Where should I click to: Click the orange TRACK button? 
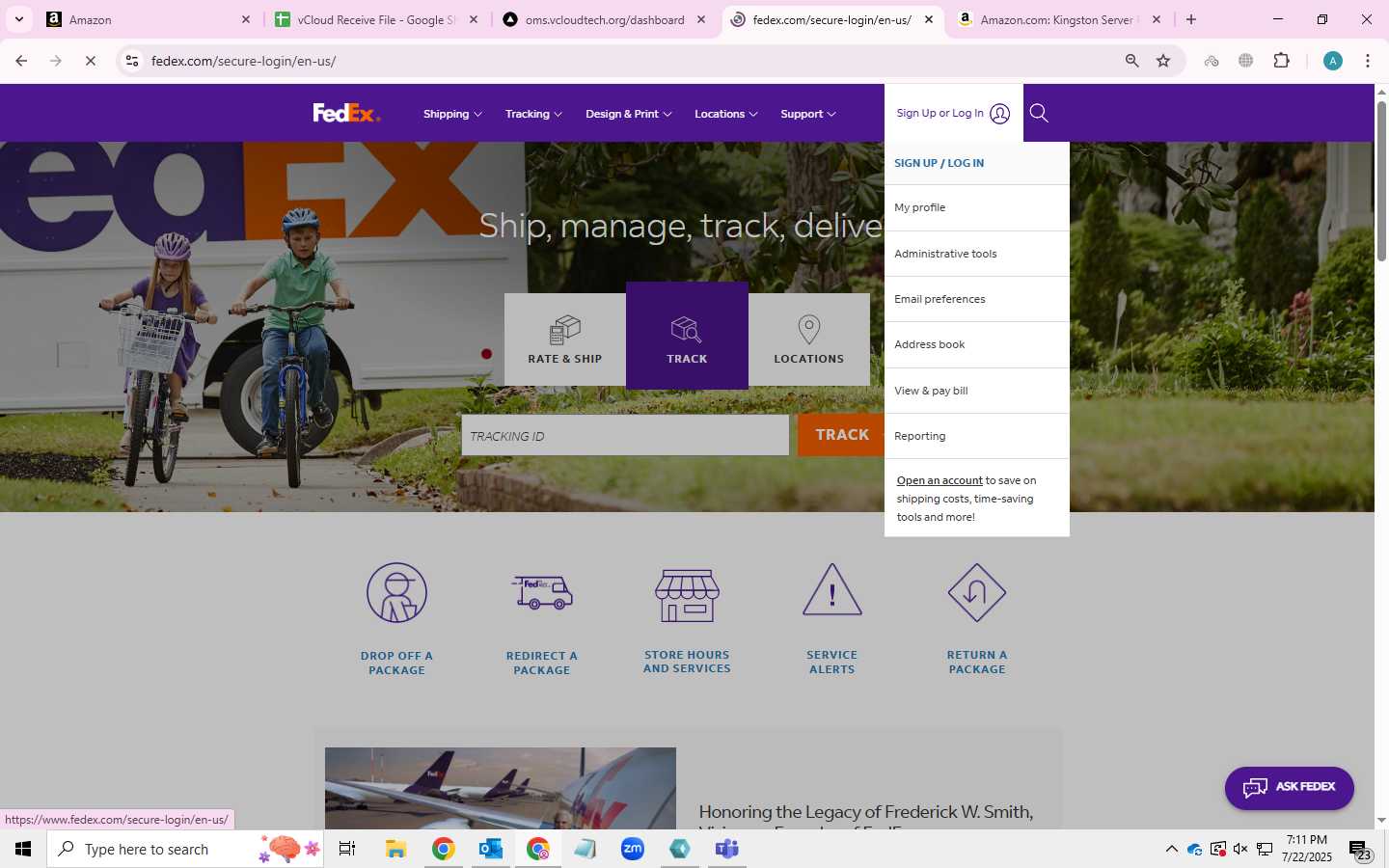point(842,435)
